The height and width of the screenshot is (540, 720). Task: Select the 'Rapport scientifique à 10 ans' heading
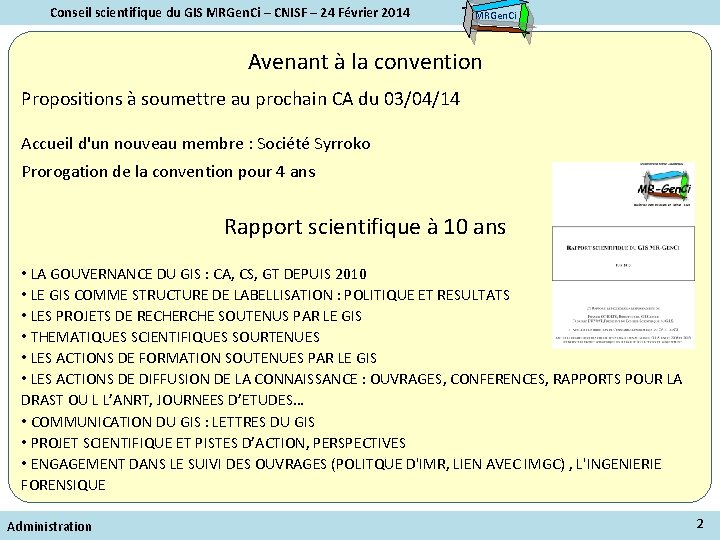(x=365, y=227)
